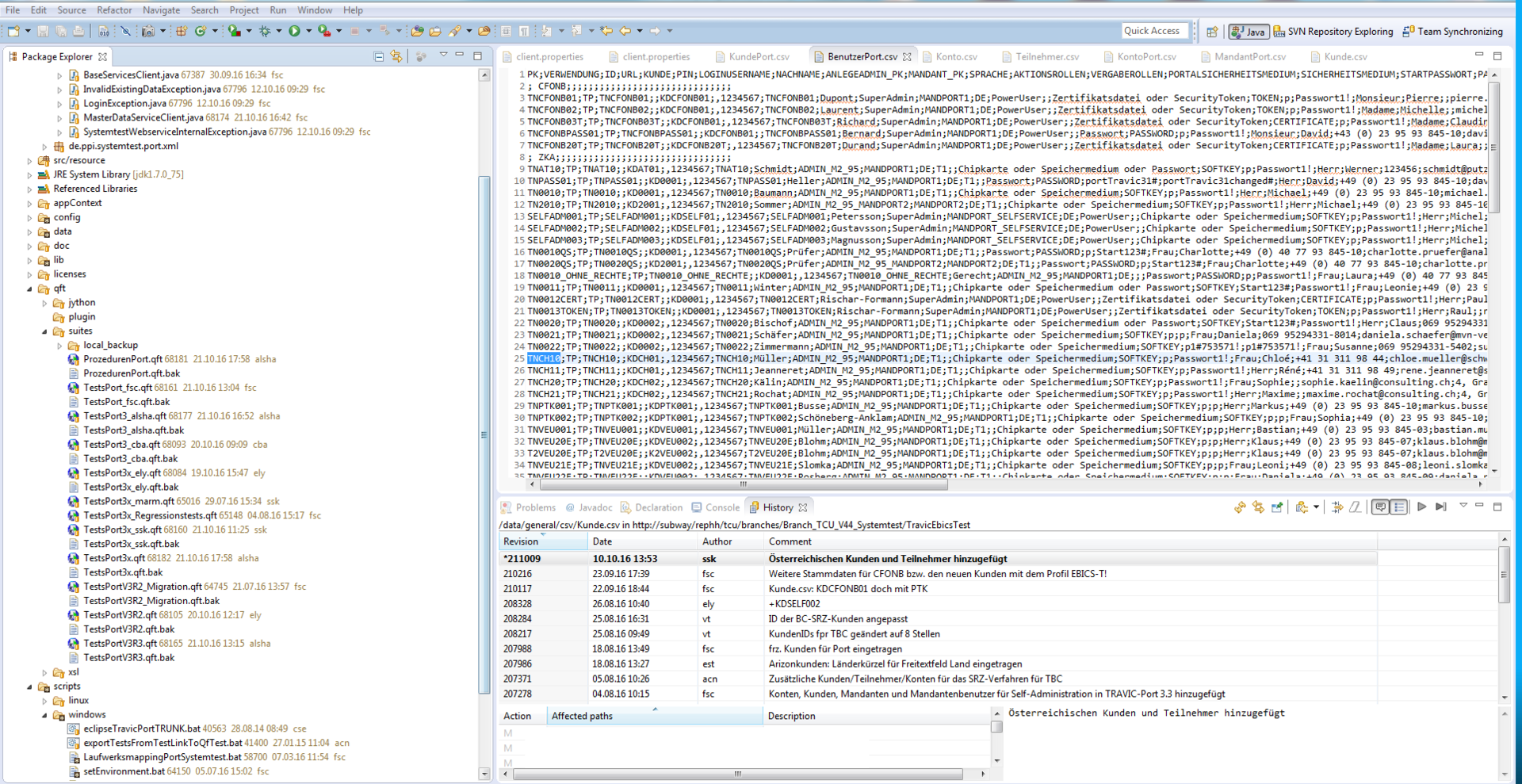The height and width of the screenshot is (784, 1522).
Task: Click the Refresh icon in History view
Action: click(1240, 507)
